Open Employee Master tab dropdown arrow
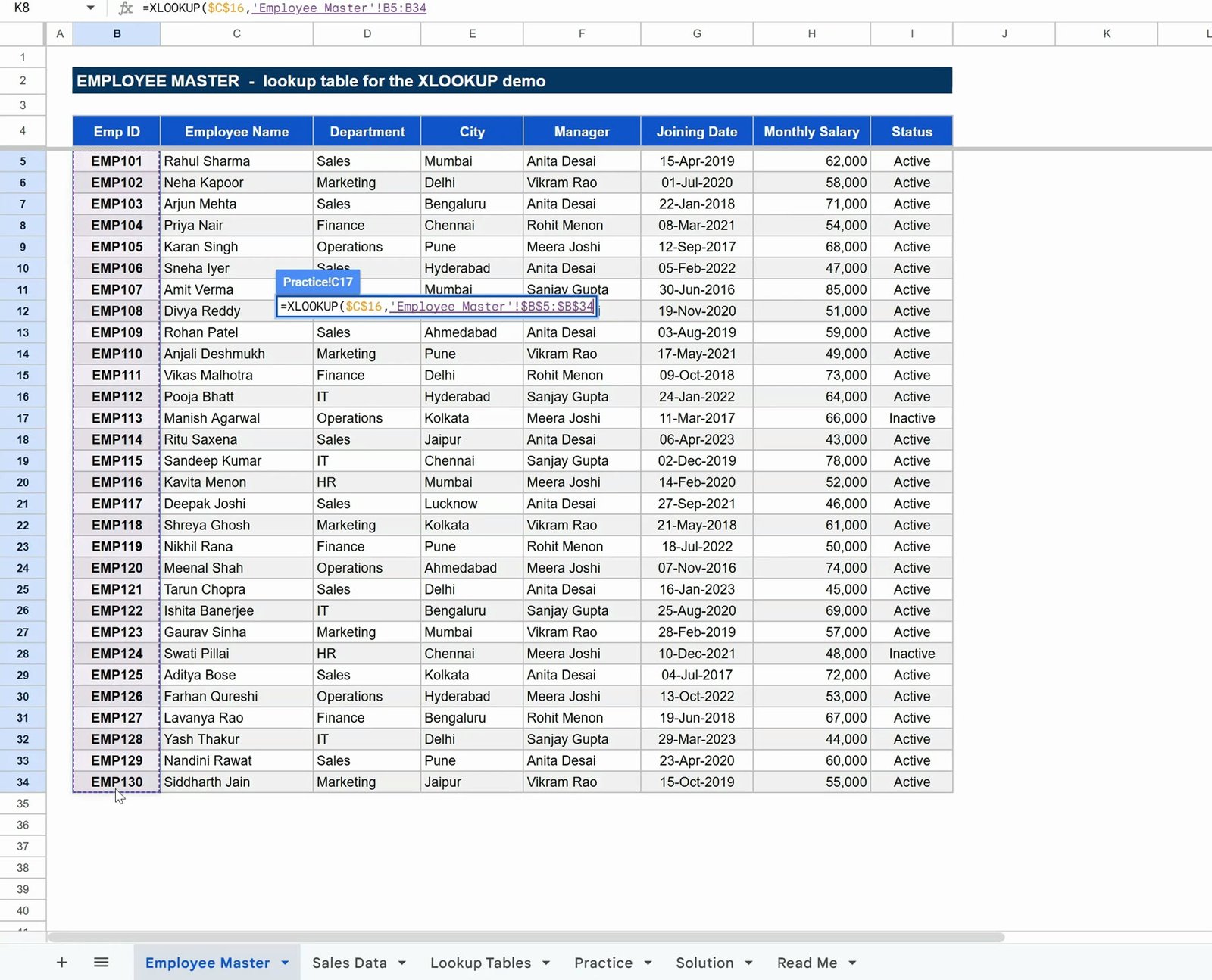Screen dimensions: 1212x980 coord(285,963)
